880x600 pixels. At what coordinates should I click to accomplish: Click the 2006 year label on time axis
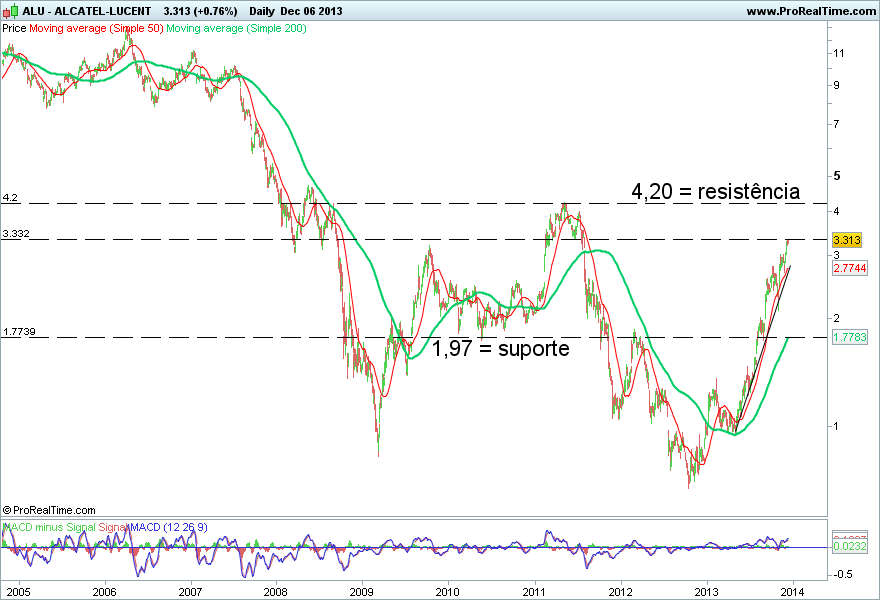104,592
